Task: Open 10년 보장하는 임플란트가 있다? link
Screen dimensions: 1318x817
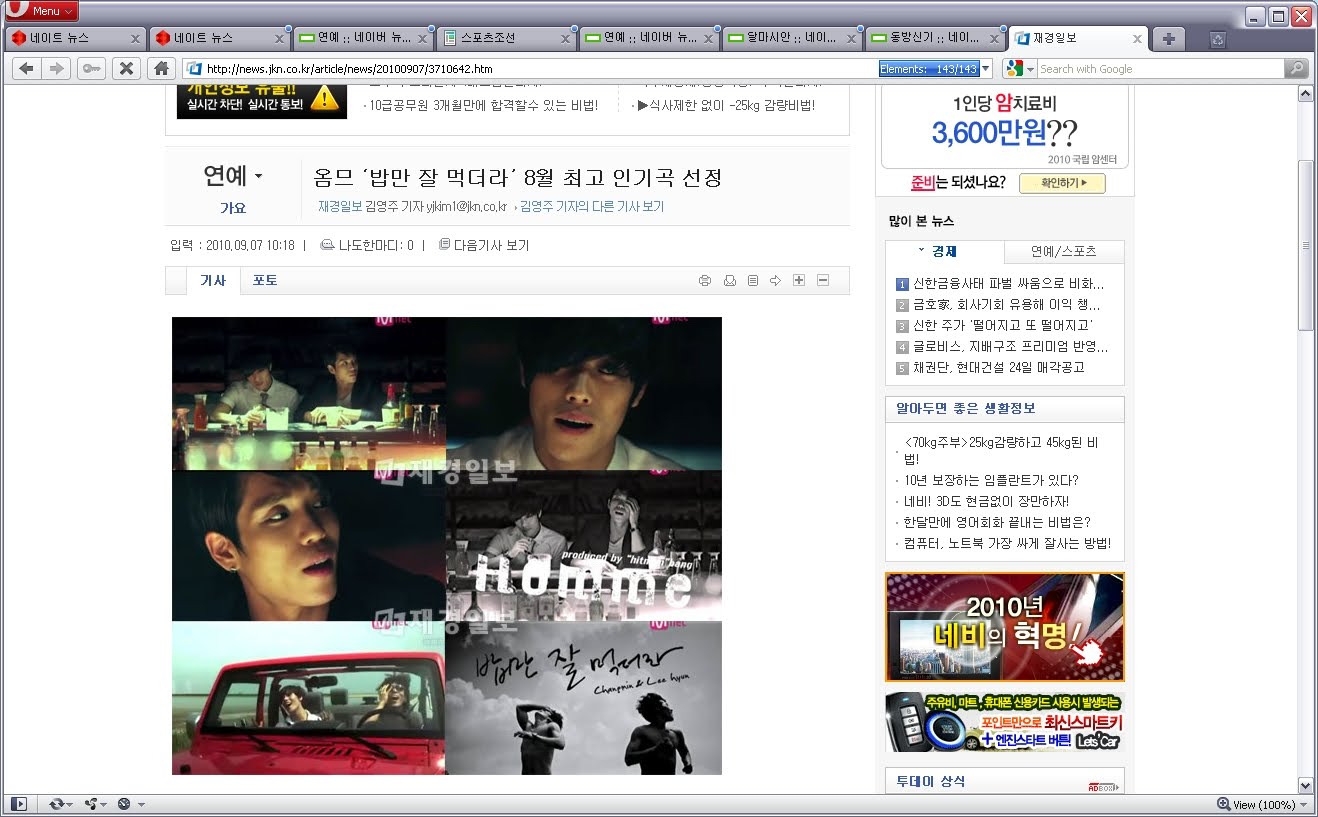Action: tap(991, 480)
